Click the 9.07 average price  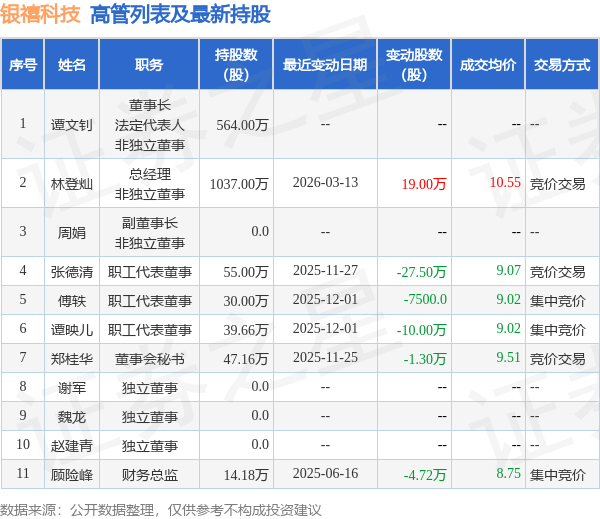point(509,270)
